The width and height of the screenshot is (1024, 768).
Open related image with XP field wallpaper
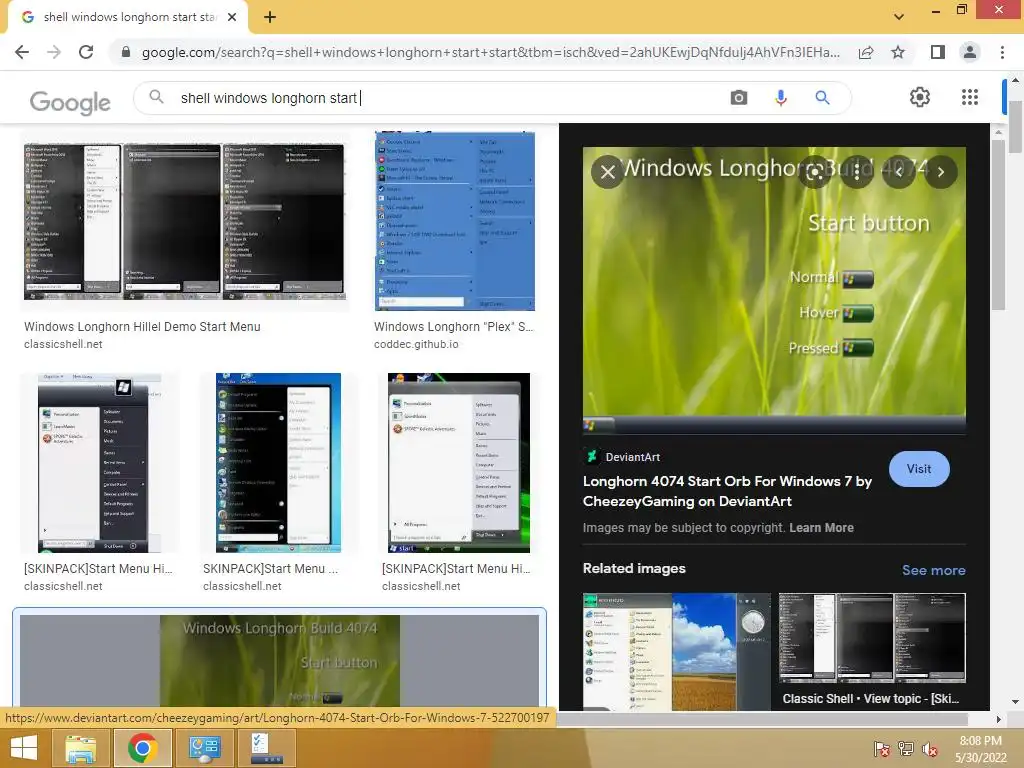(x=677, y=651)
